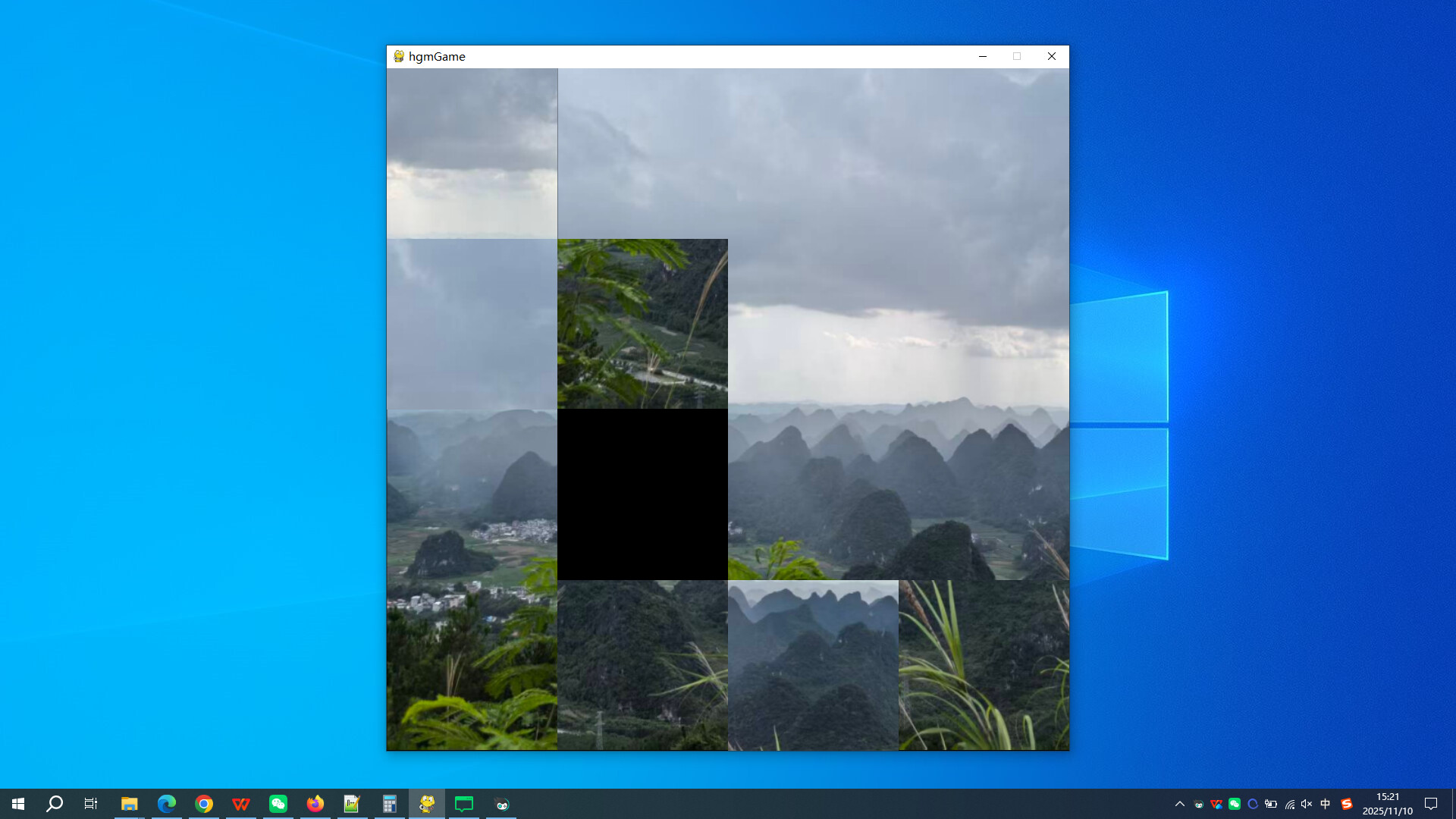Open Google Chrome from the taskbar
The height and width of the screenshot is (819, 1456).
click(x=203, y=804)
